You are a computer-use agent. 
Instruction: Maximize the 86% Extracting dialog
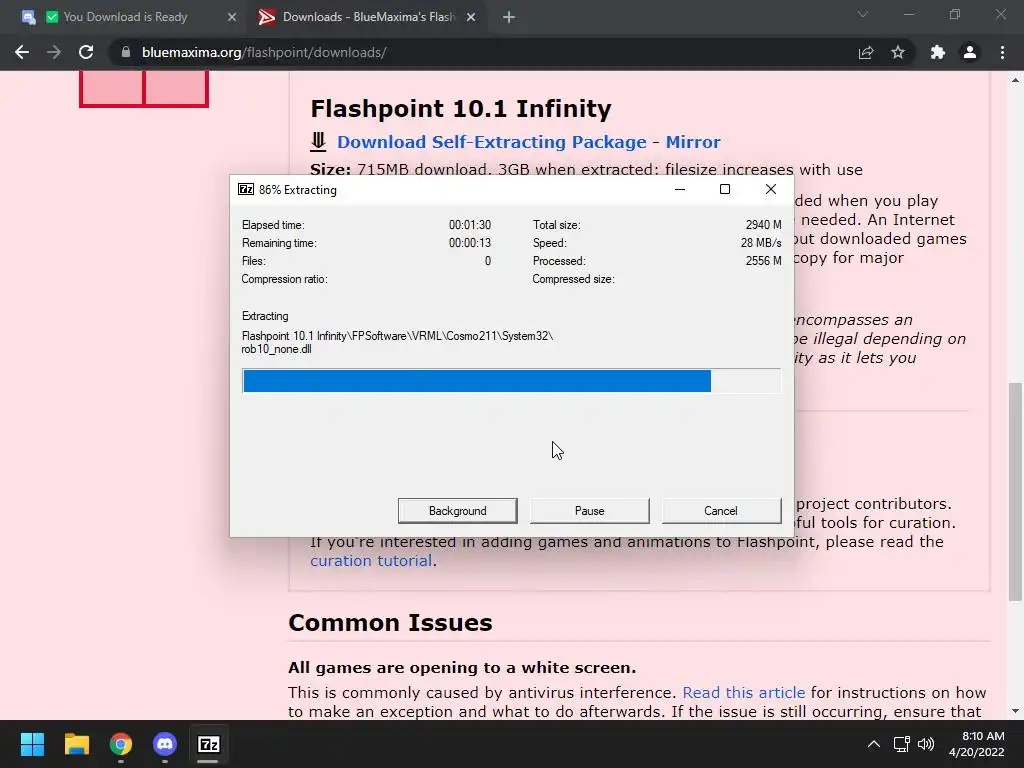click(x=725, y=189)
